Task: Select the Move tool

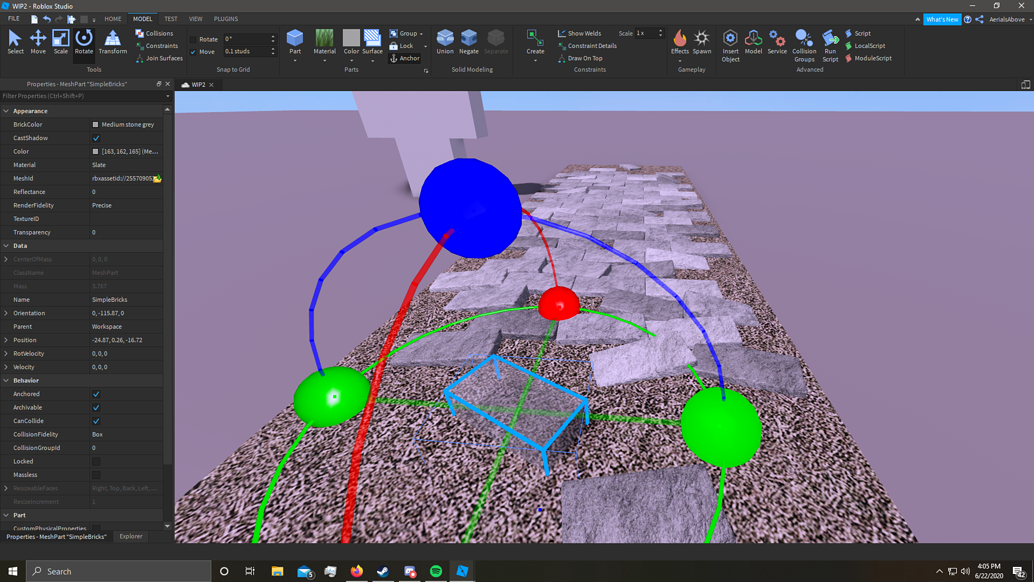Action: (x=37, y=40)
